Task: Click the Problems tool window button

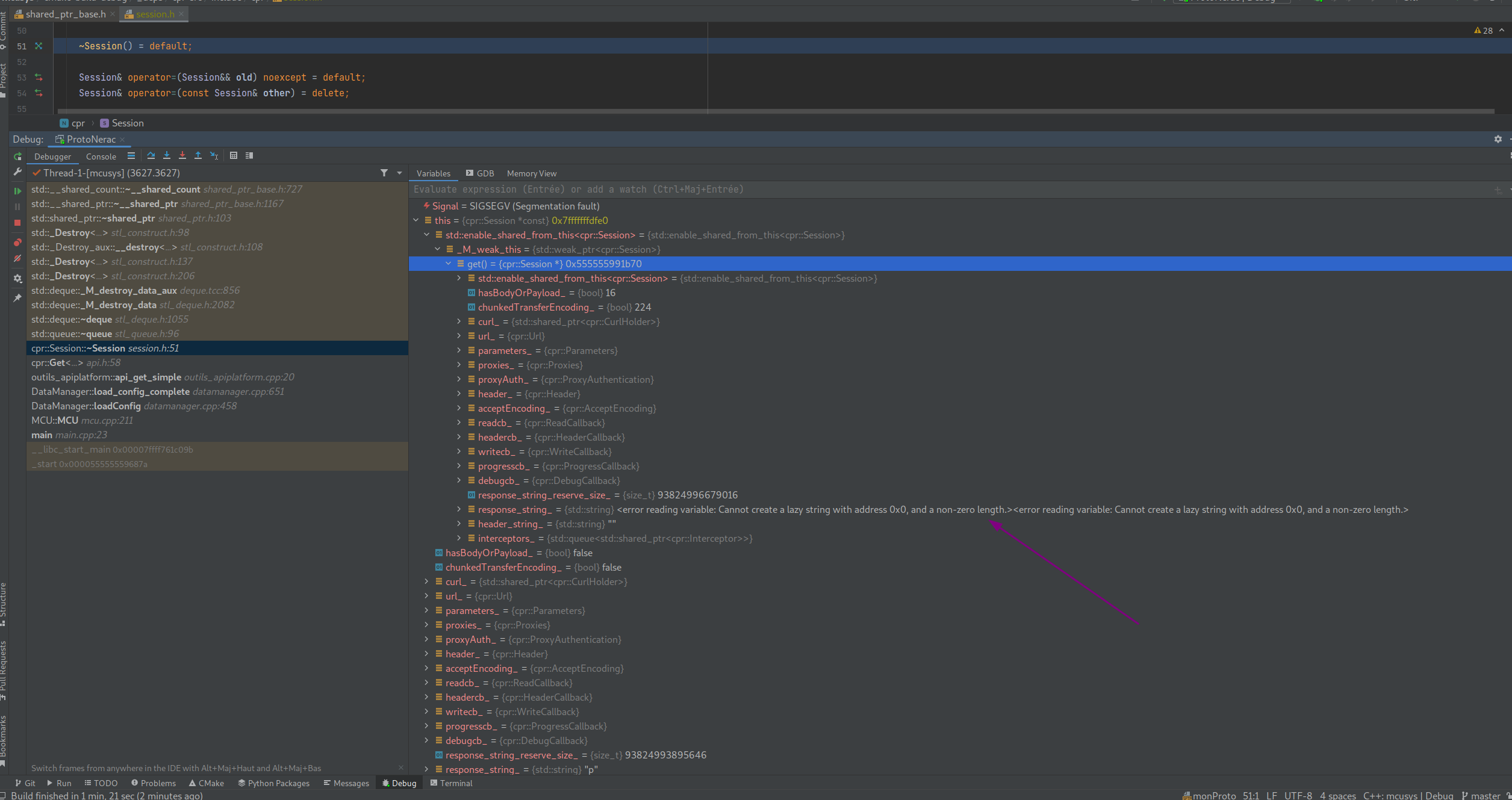Action: [154, 783]
